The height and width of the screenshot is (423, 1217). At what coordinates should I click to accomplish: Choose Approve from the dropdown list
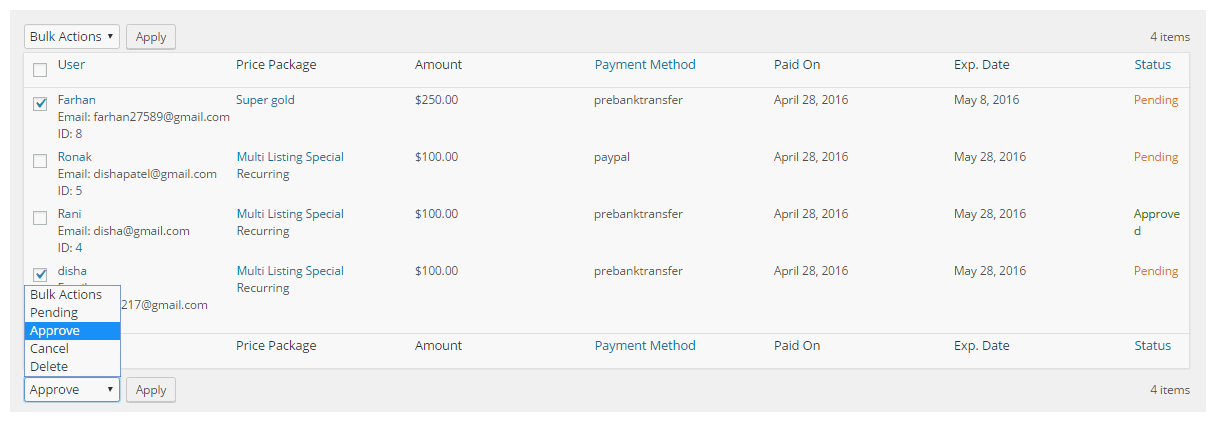(72, 331)
